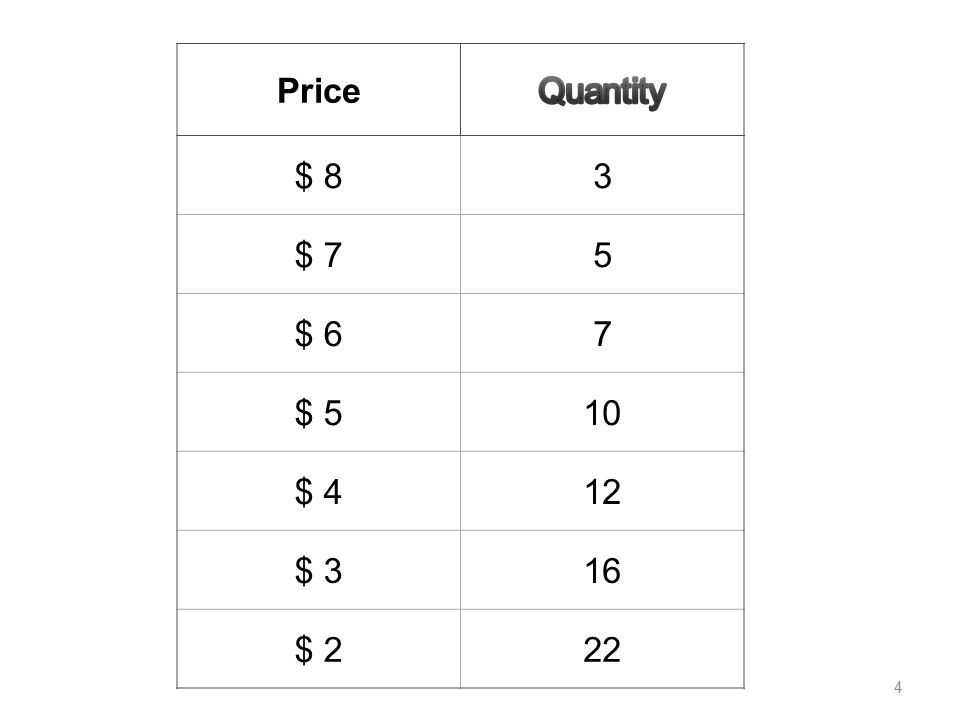Click the dollar sign beside 8
The width and height of the screenshot is (960, 720).
(304, 176)
